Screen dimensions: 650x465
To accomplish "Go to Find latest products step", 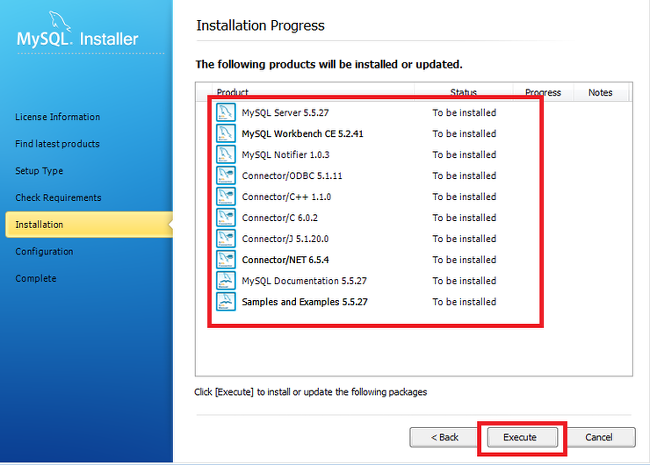I will tap(58, 144).
